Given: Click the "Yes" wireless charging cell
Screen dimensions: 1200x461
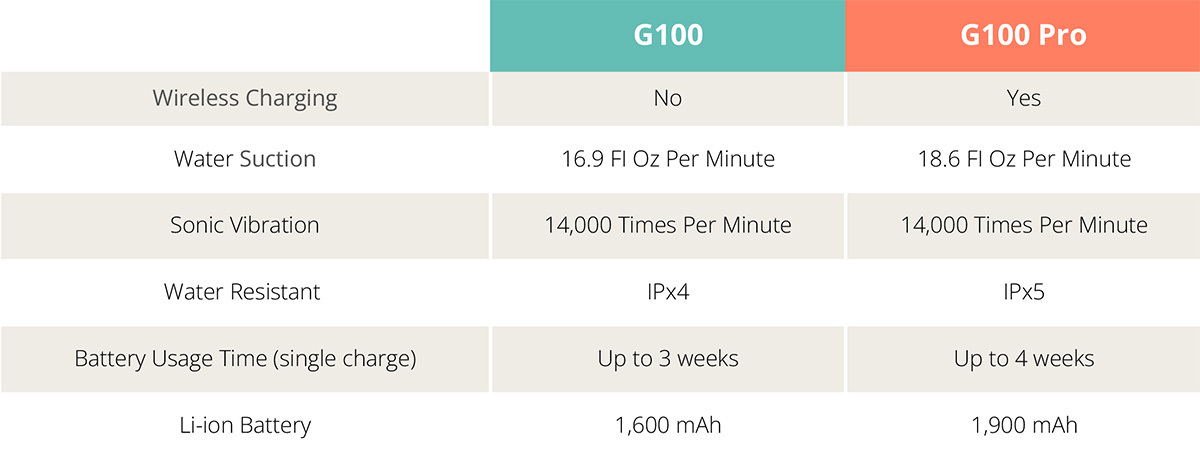Looking at the screenshot, I should (1024, 99).
